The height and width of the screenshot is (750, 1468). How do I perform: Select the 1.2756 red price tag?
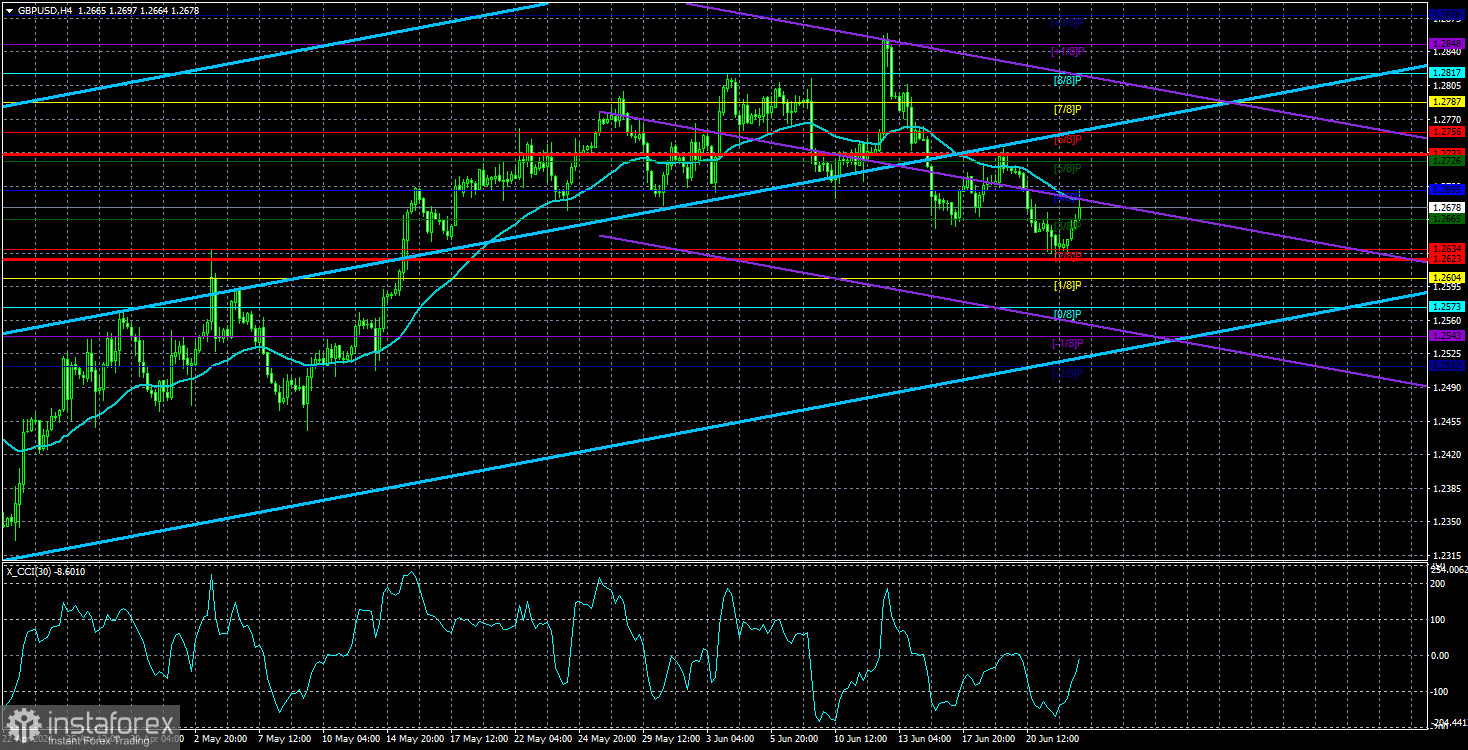(1447, 131)
